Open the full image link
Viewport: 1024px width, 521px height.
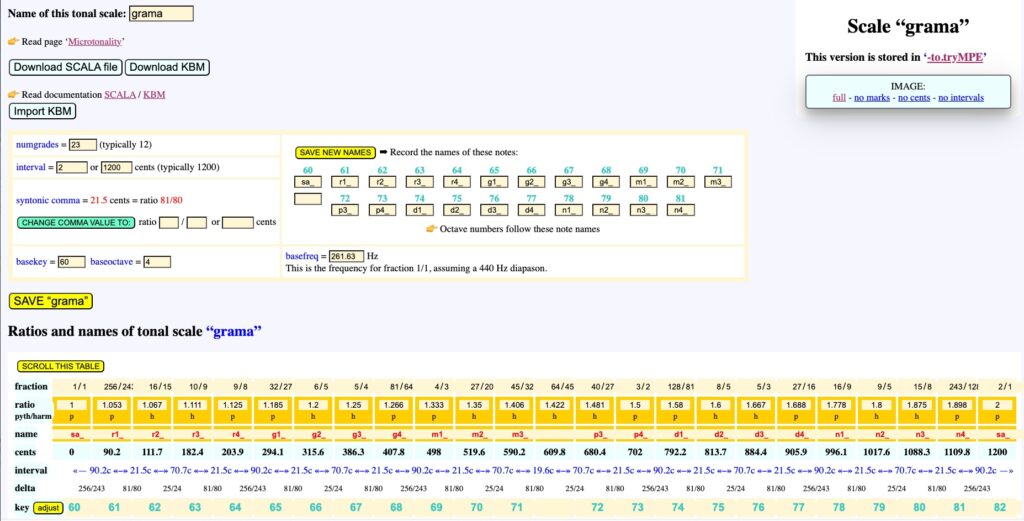click(x=840, y=97)
